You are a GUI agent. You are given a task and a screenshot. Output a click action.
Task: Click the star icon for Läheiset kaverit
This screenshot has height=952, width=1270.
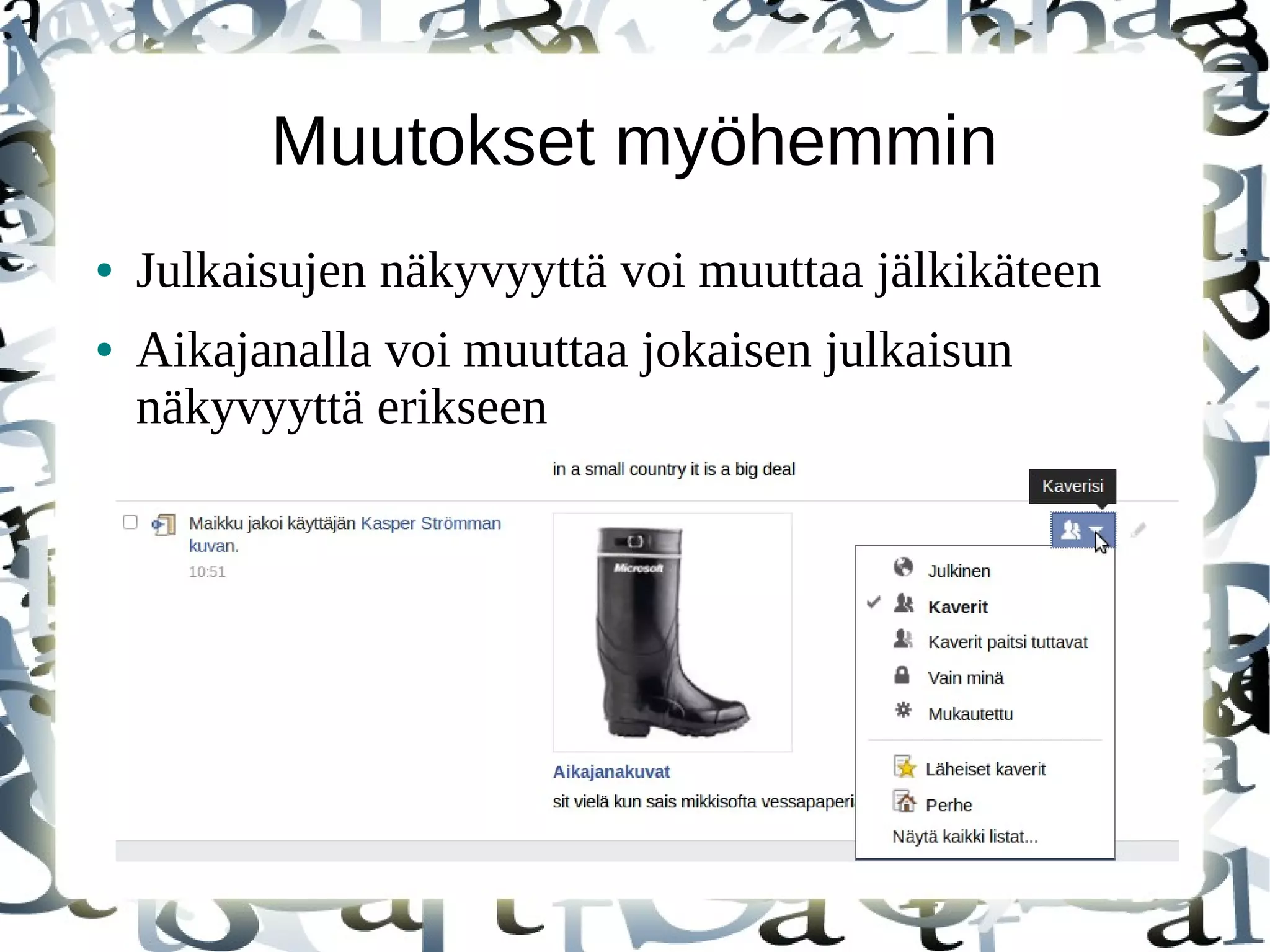click(x=905, y=767)
